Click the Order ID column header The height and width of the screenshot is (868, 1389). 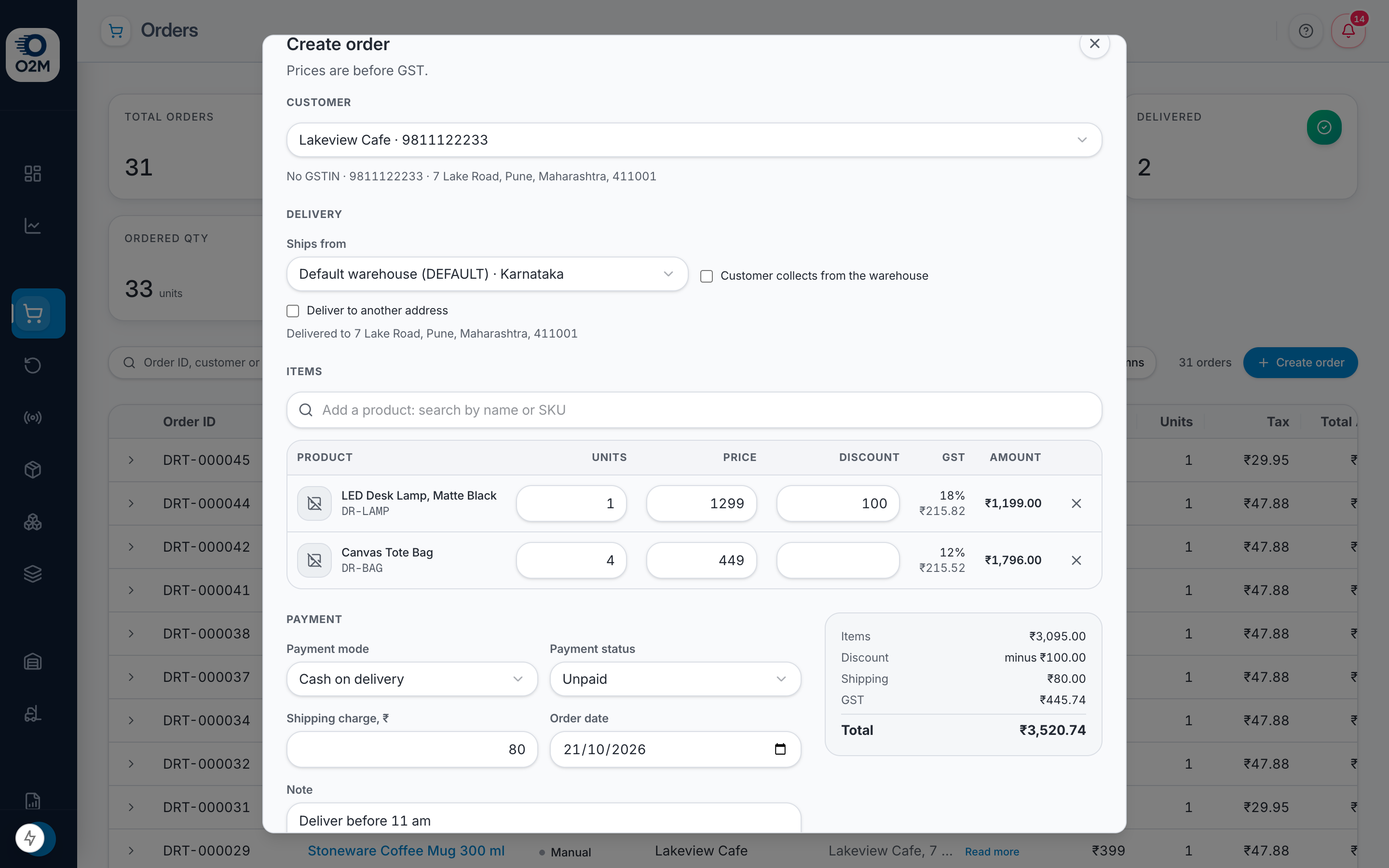coord(190,422)
